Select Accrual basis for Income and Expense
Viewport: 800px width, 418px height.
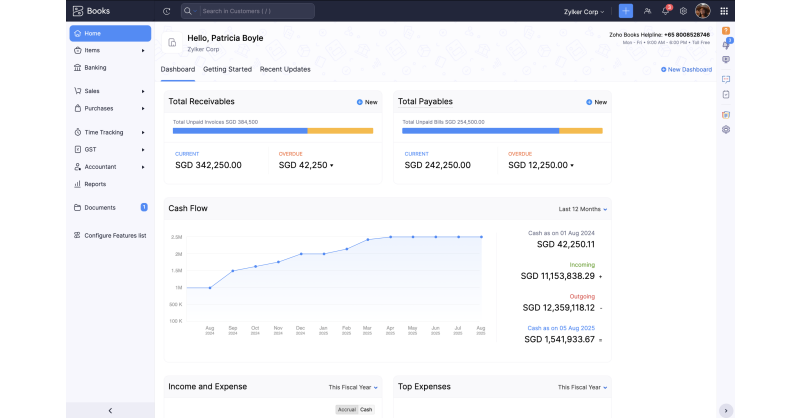(347, 409)
